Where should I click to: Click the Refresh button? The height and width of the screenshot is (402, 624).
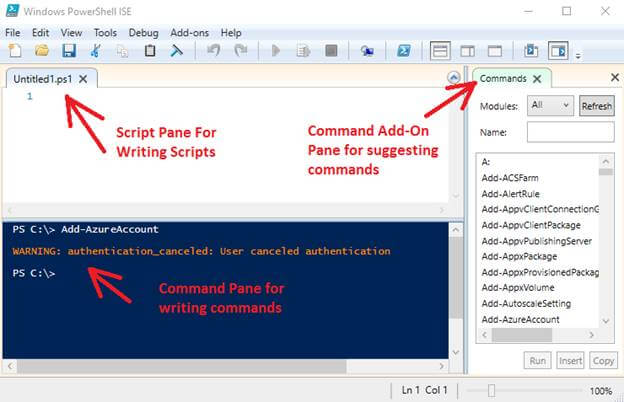[597, 106]
